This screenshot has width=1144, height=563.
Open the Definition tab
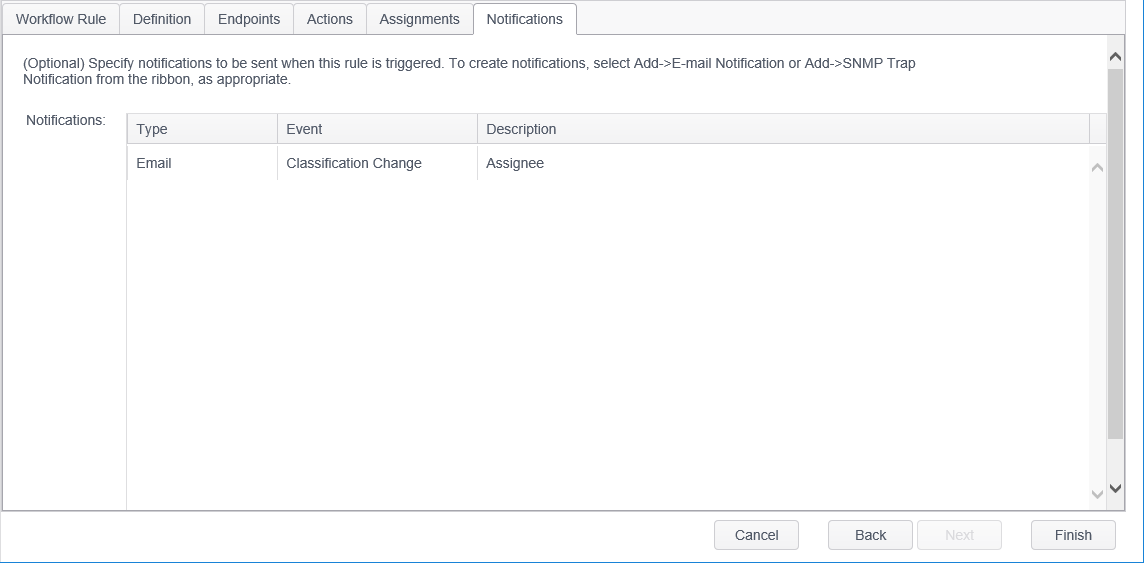click(x=162, y=19)
